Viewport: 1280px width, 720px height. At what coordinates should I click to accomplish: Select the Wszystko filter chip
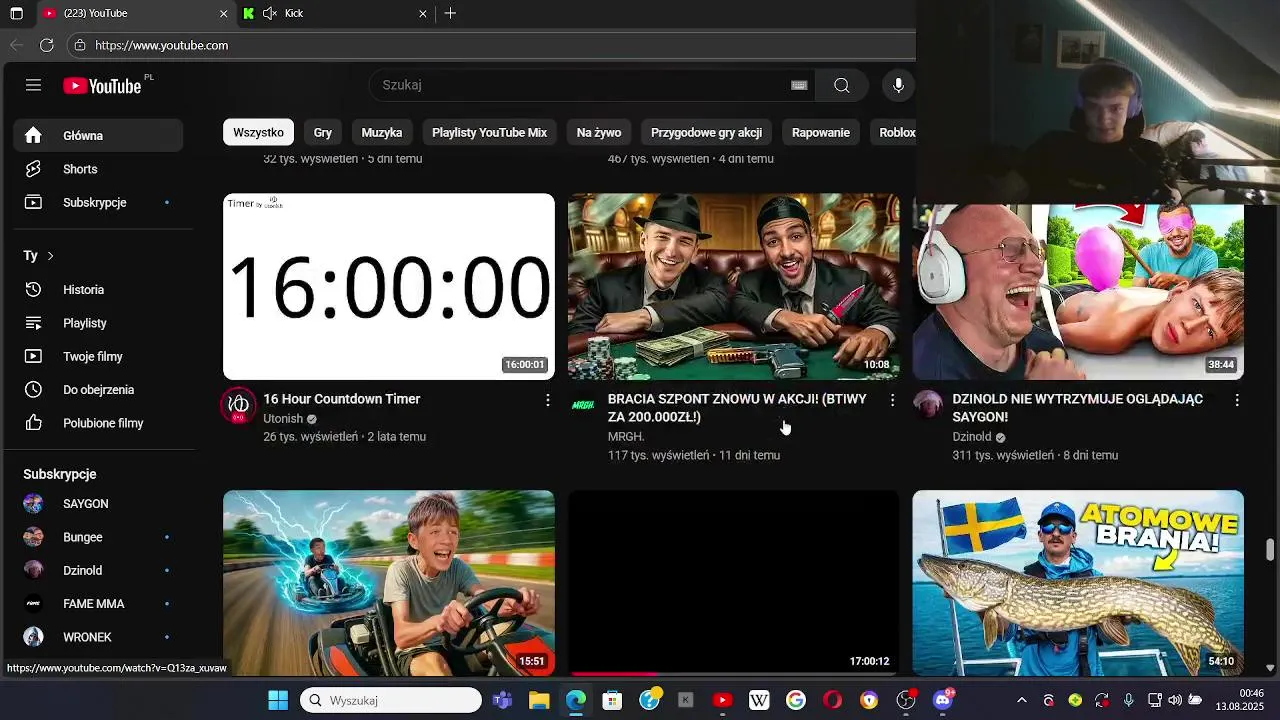point(258,132)
